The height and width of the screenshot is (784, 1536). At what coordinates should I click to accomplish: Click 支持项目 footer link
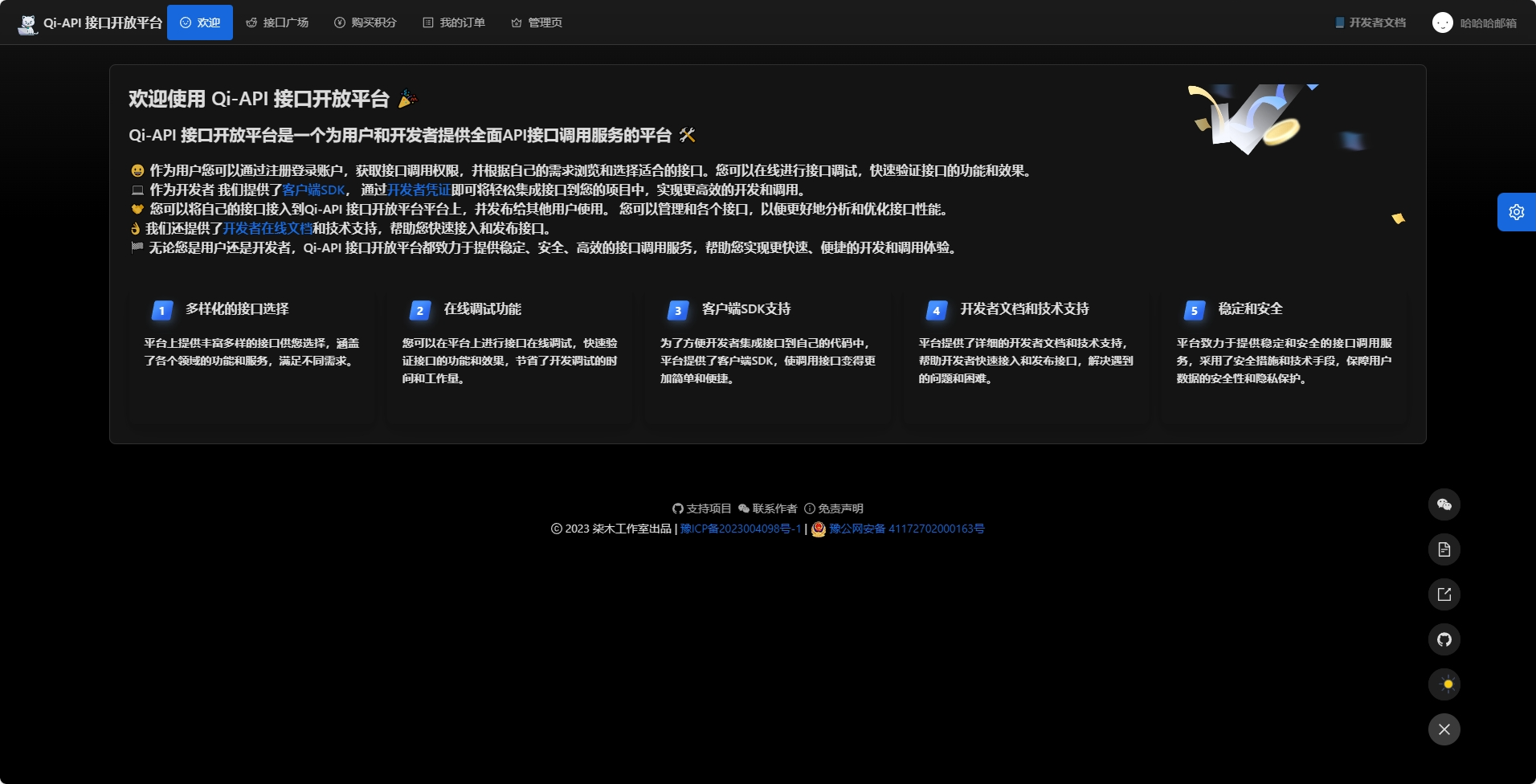702,508
